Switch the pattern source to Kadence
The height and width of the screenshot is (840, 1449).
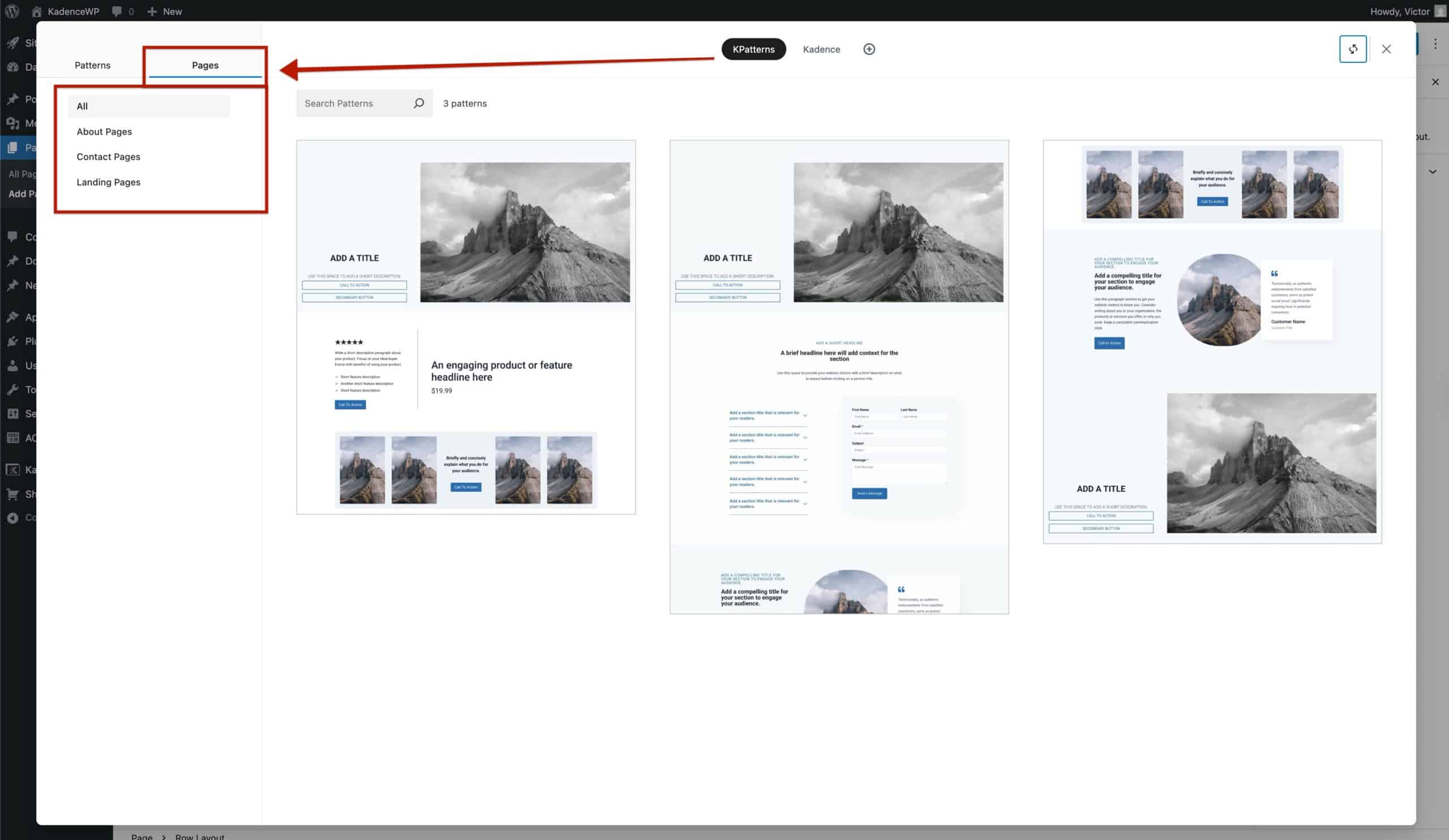pos(821,49)
